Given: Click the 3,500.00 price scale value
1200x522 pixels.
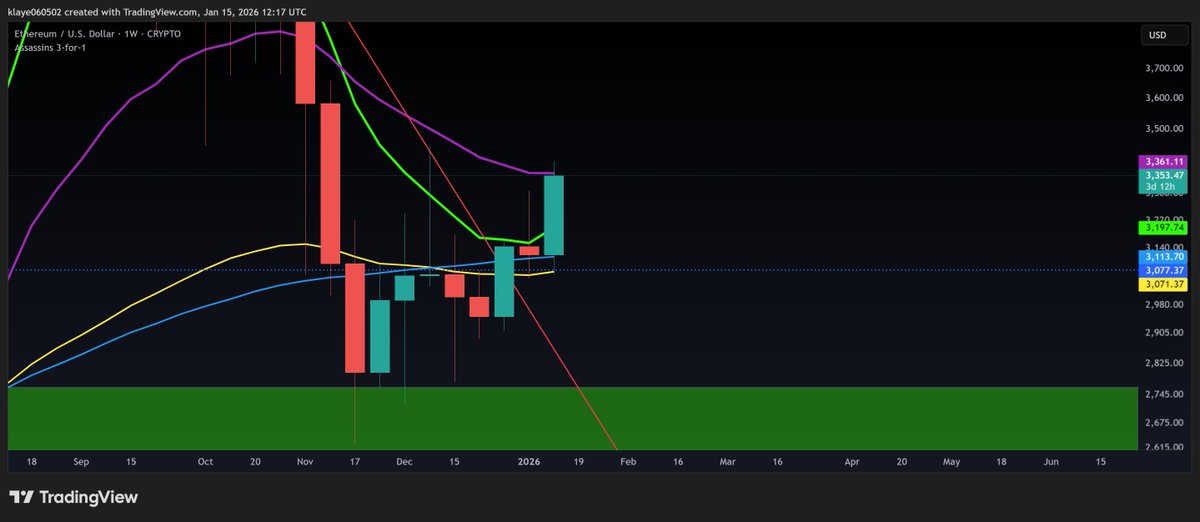Looking at the screenshot, I should pyautogui.click(x=1164, y=129).
